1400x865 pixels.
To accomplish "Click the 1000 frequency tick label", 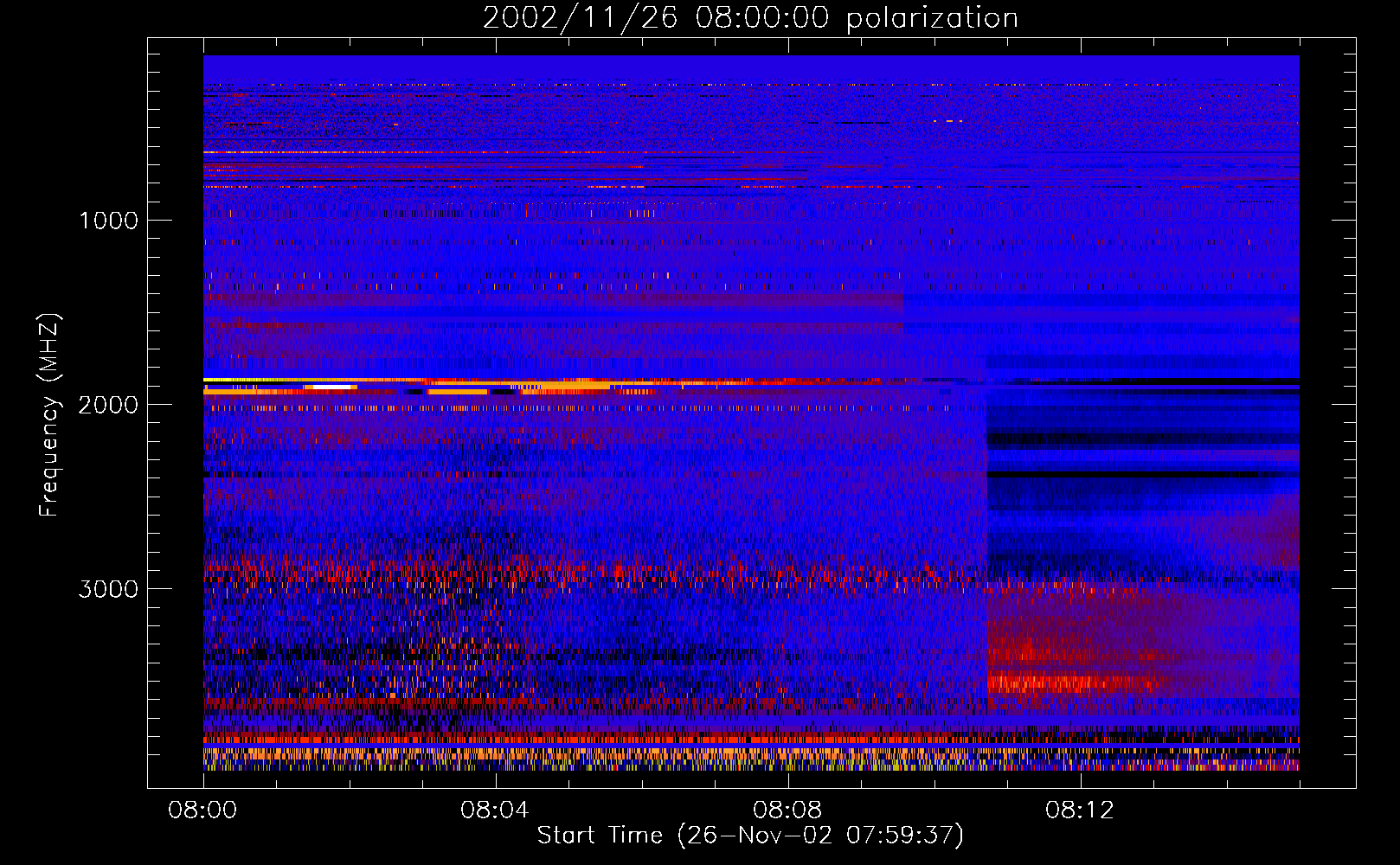I will (109, 221).
